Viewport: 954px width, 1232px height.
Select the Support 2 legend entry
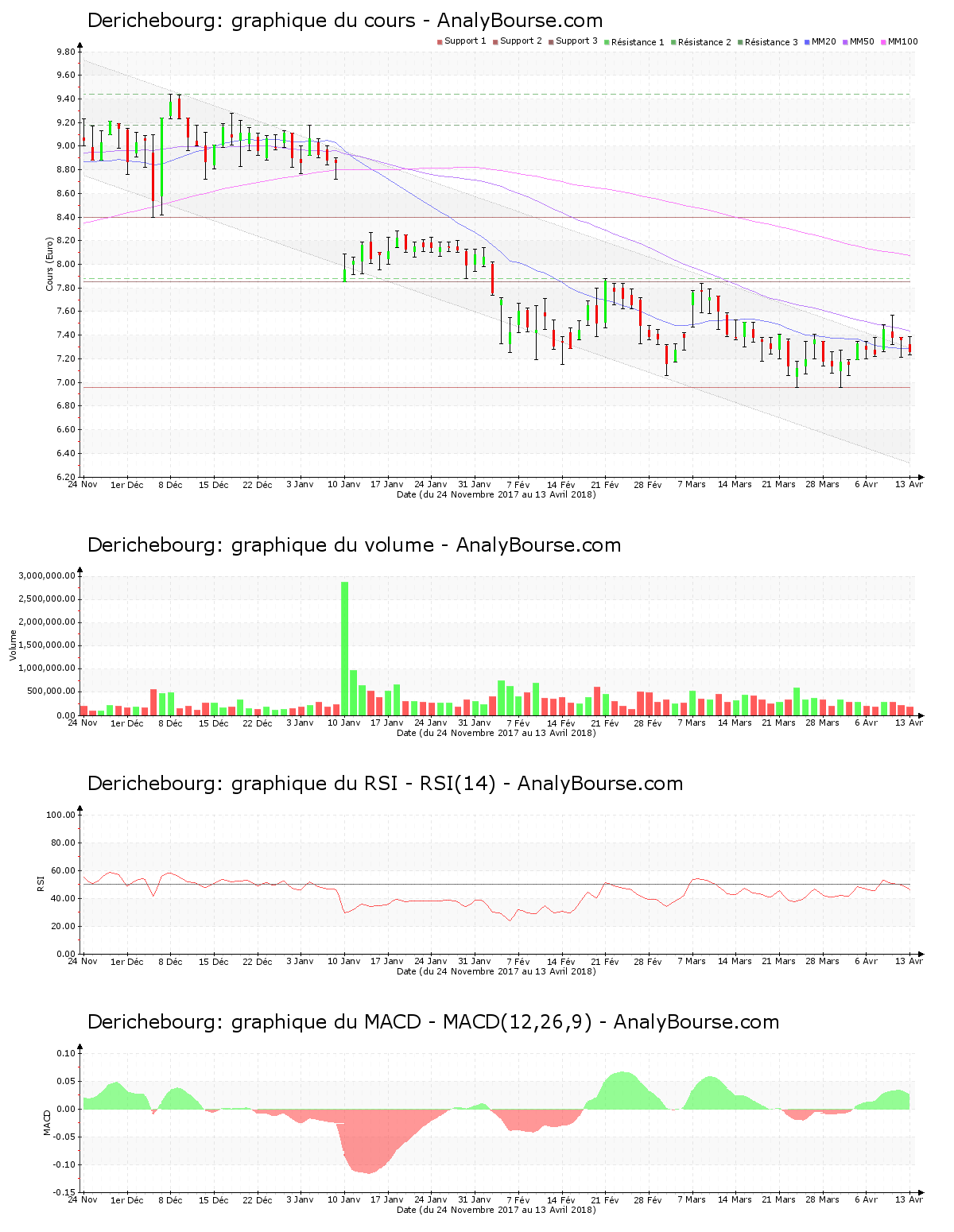[x=518, y=41]
